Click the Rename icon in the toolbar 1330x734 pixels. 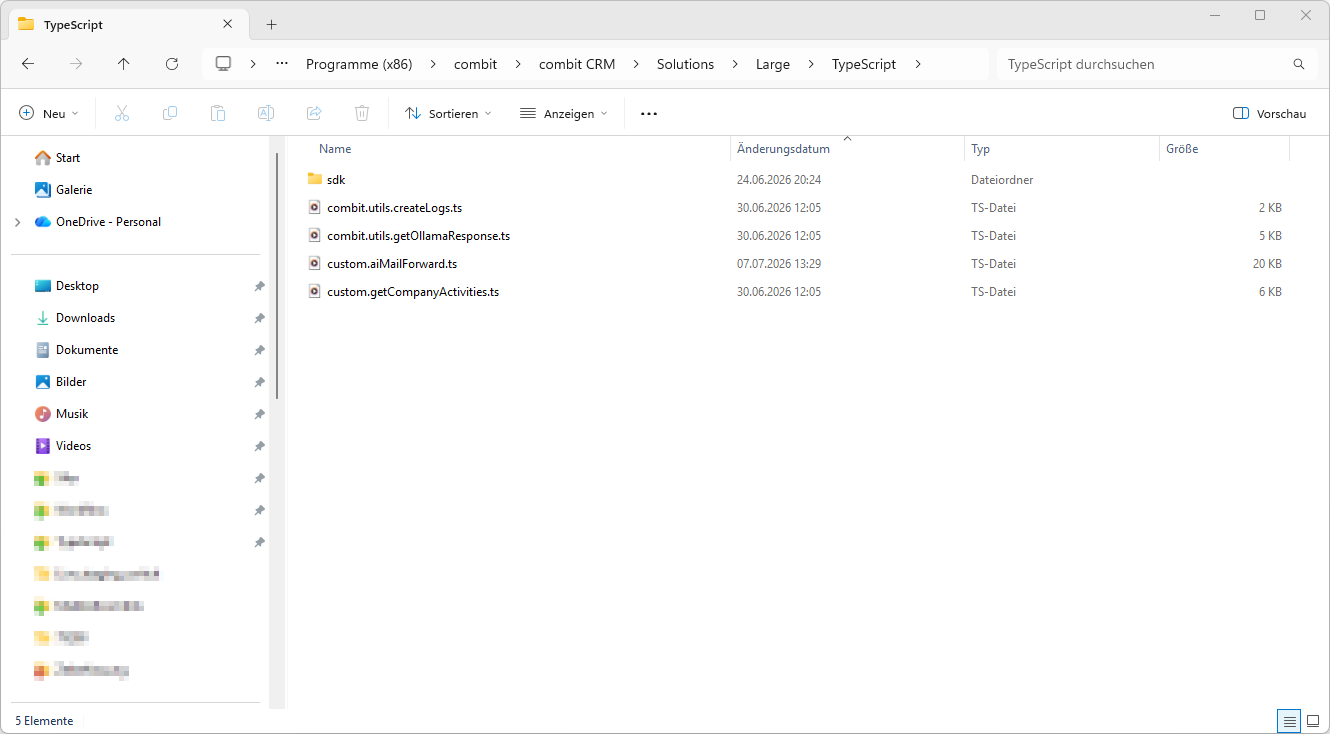pyautogui.click(x=266, y=114)
